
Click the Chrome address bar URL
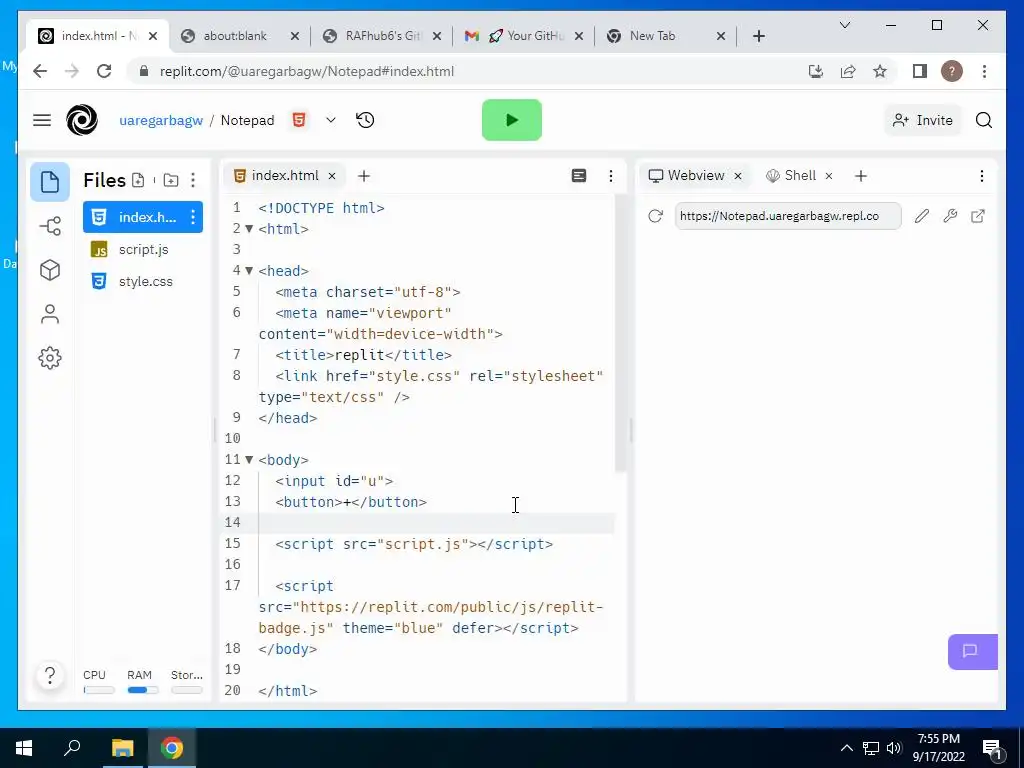[x=307, y=71]
